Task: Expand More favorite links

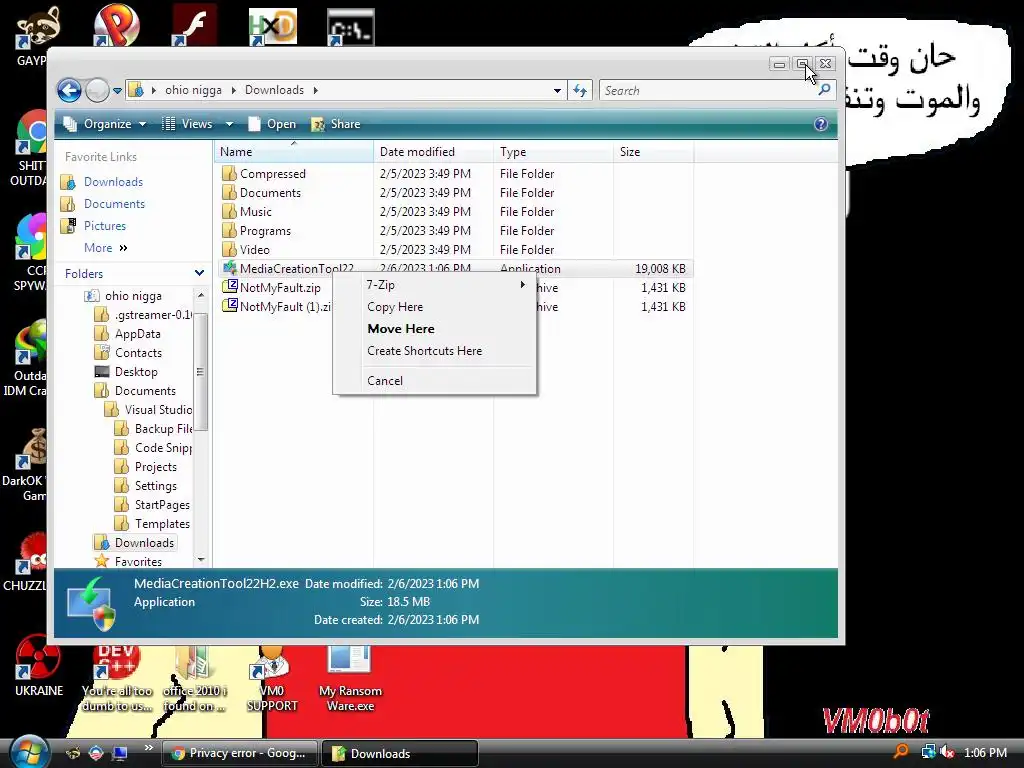Action: pyautogui.click(x=105, y=248)
